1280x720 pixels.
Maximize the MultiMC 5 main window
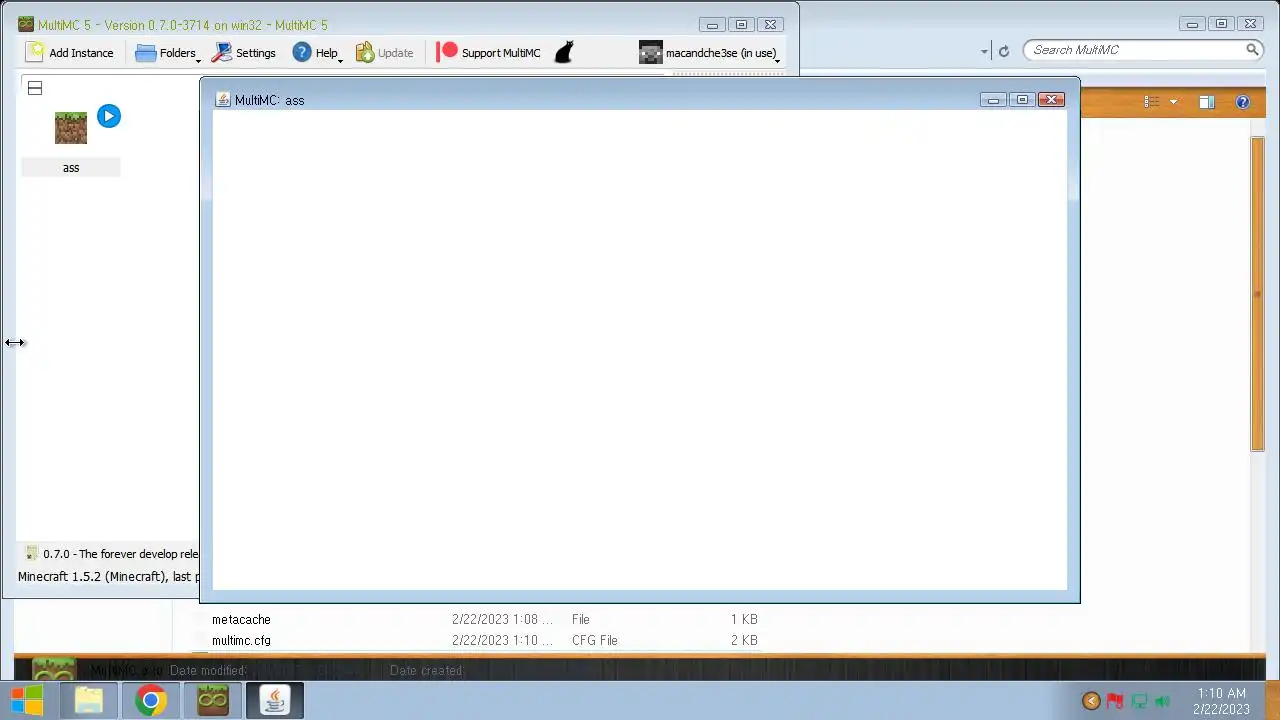pos(741,25)
